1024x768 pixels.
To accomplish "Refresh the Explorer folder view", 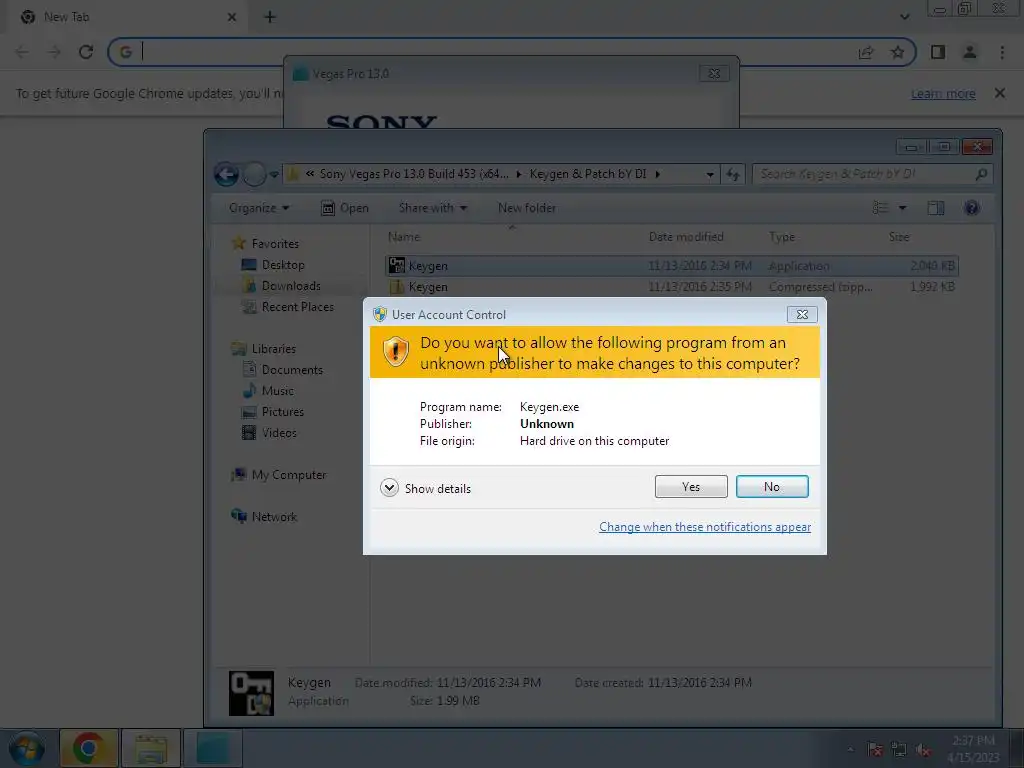I will click(733, 174).
